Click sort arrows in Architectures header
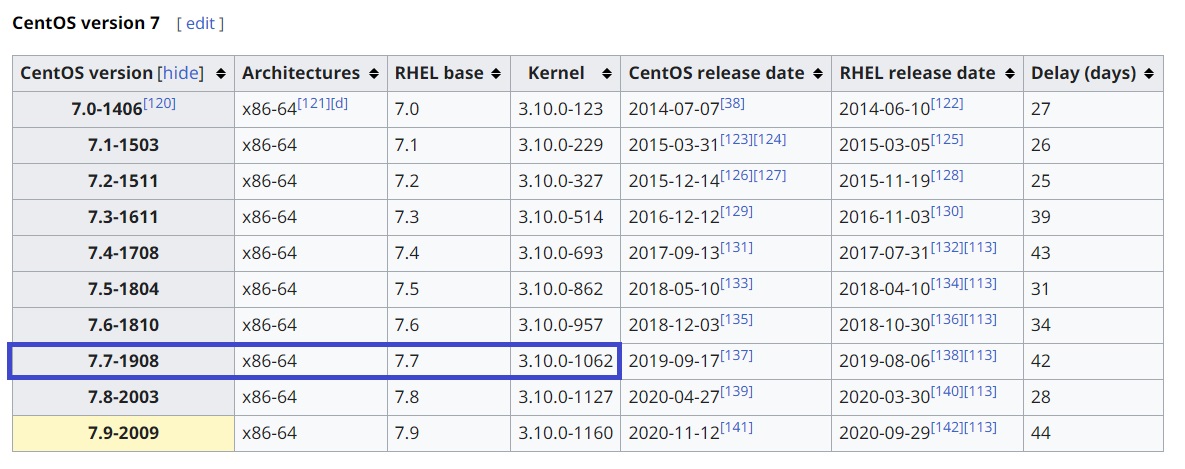 [374, 74]
